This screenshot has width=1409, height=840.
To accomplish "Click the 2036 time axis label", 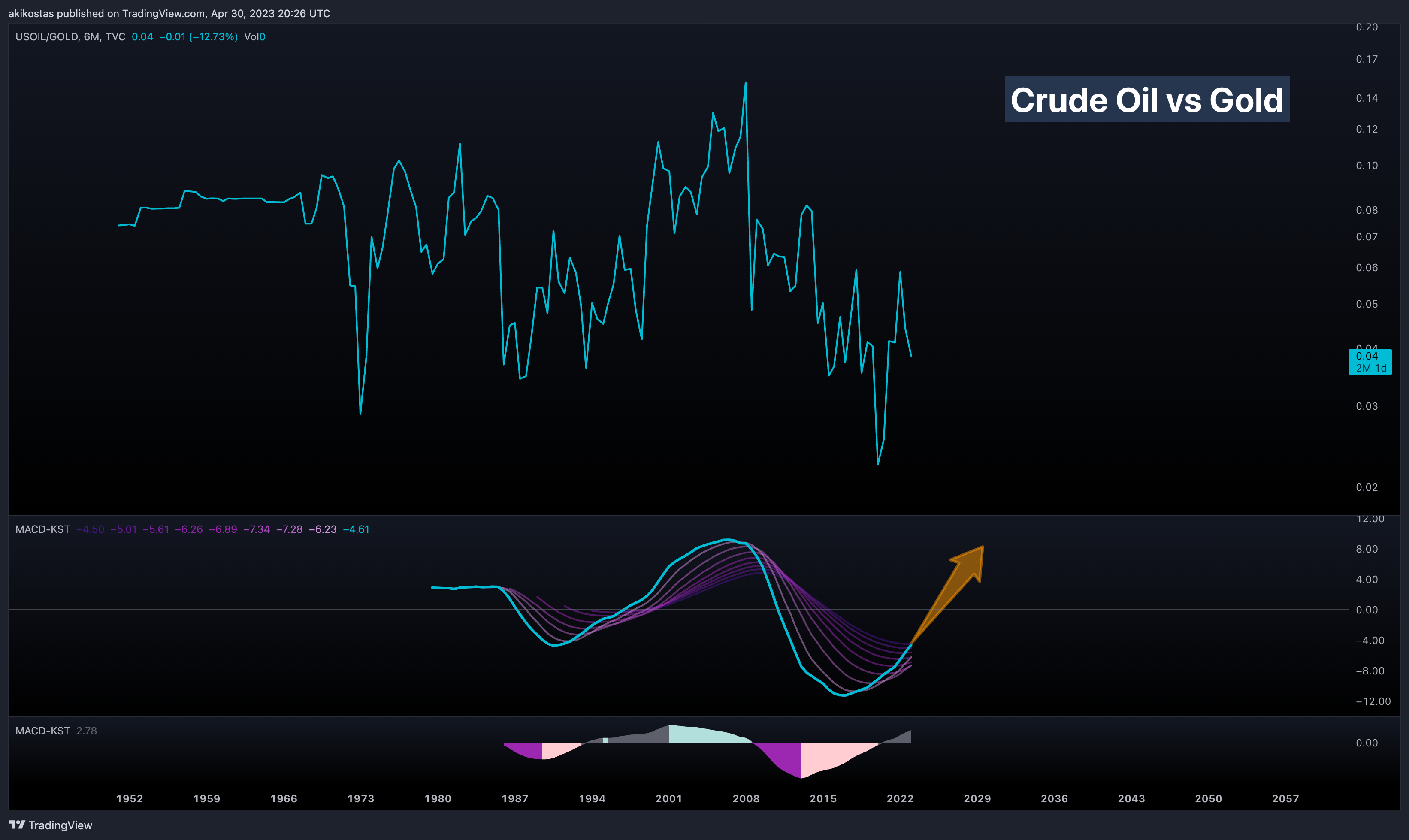I will [1055, 799].
